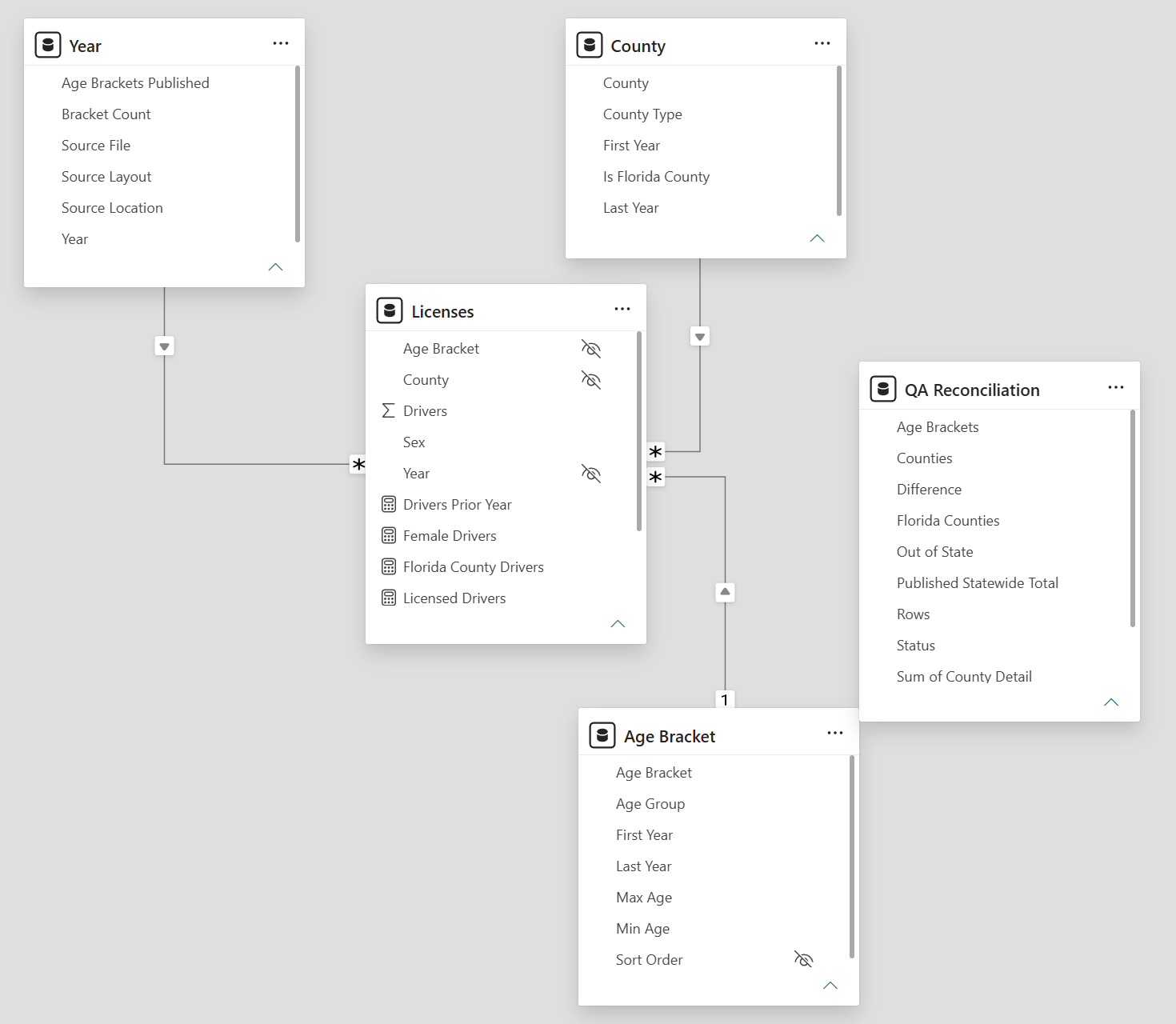Open more options for the Licenses table
The height and width of the screenshot is (1024, 1176).
[x=622, y=309]
